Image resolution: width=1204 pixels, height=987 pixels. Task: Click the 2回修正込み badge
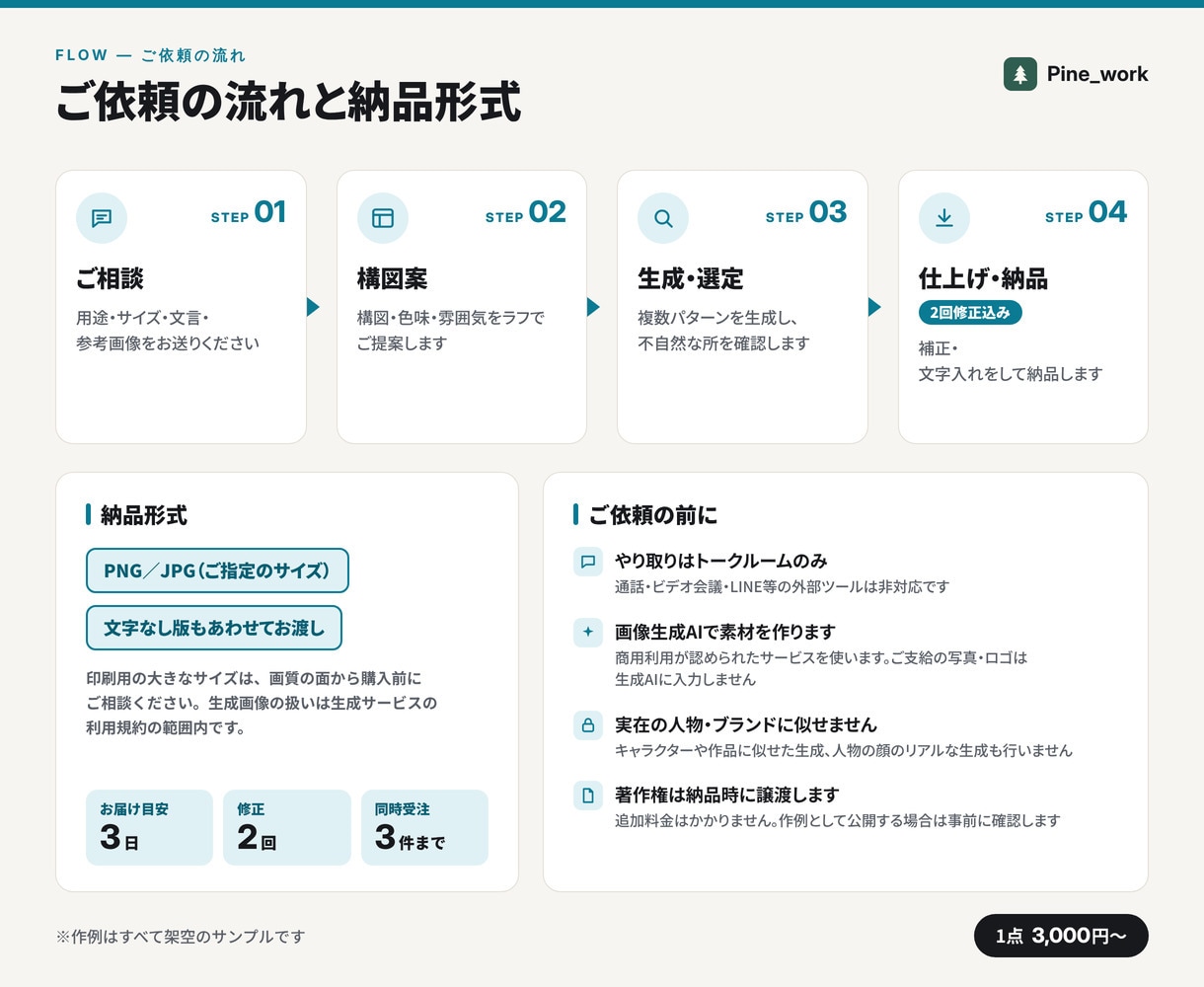point(970,313)
